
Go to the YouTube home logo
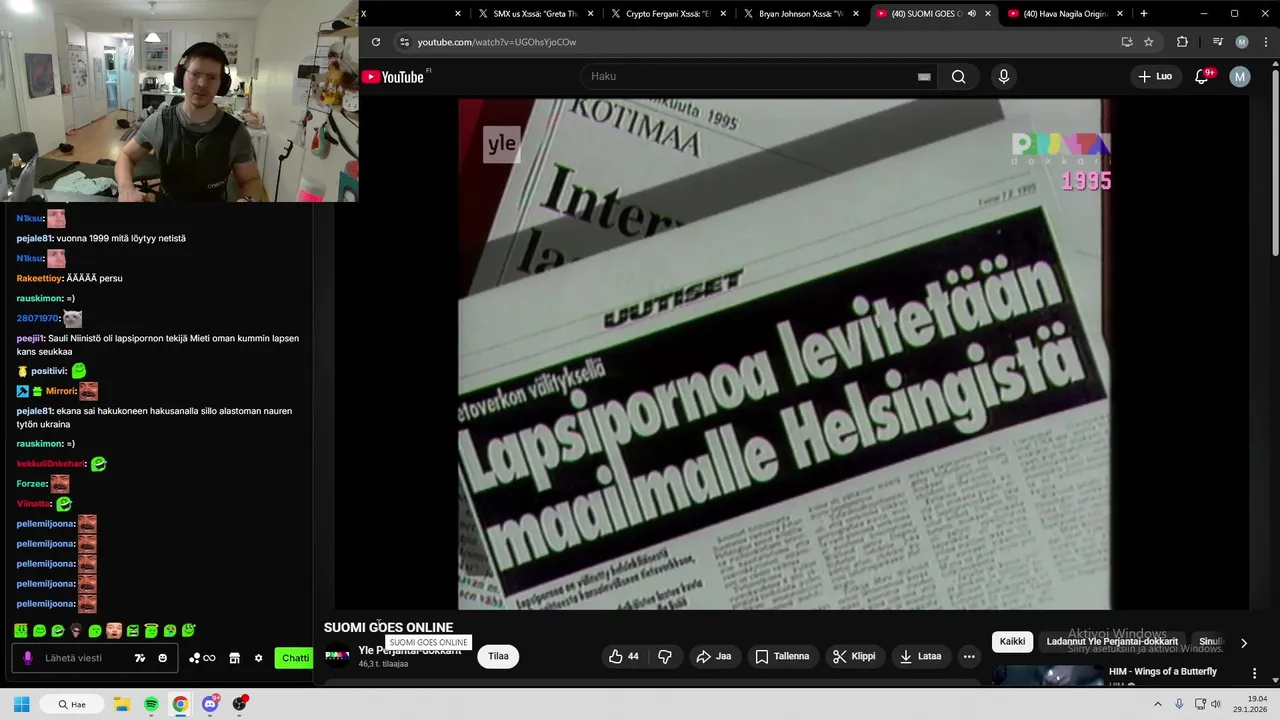[393, 77]
